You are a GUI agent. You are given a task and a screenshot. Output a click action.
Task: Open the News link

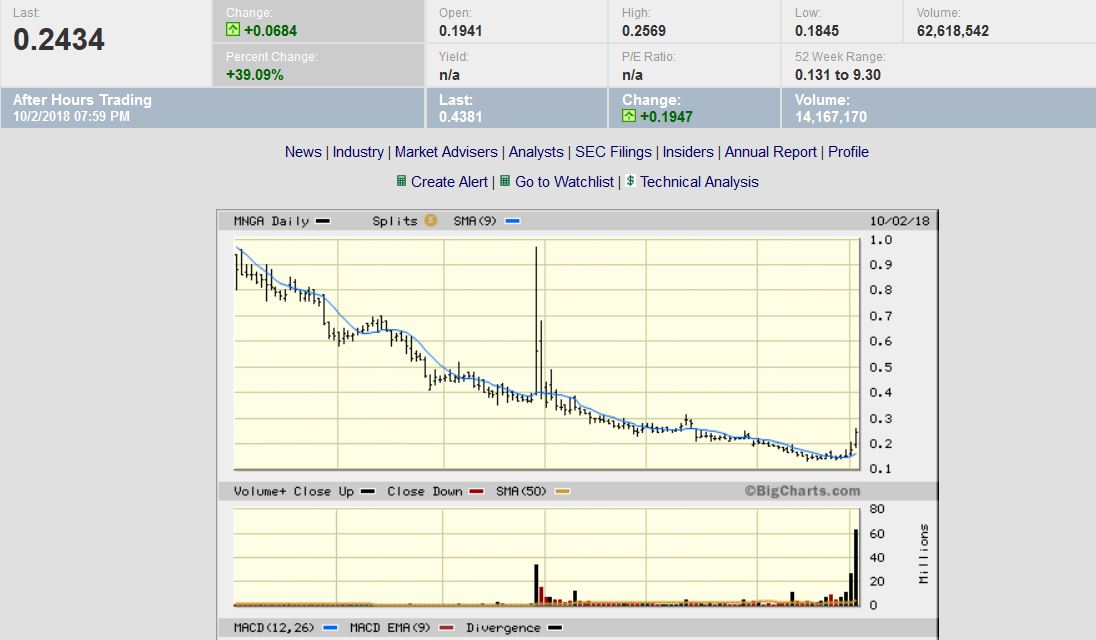[x=303, y=152]
